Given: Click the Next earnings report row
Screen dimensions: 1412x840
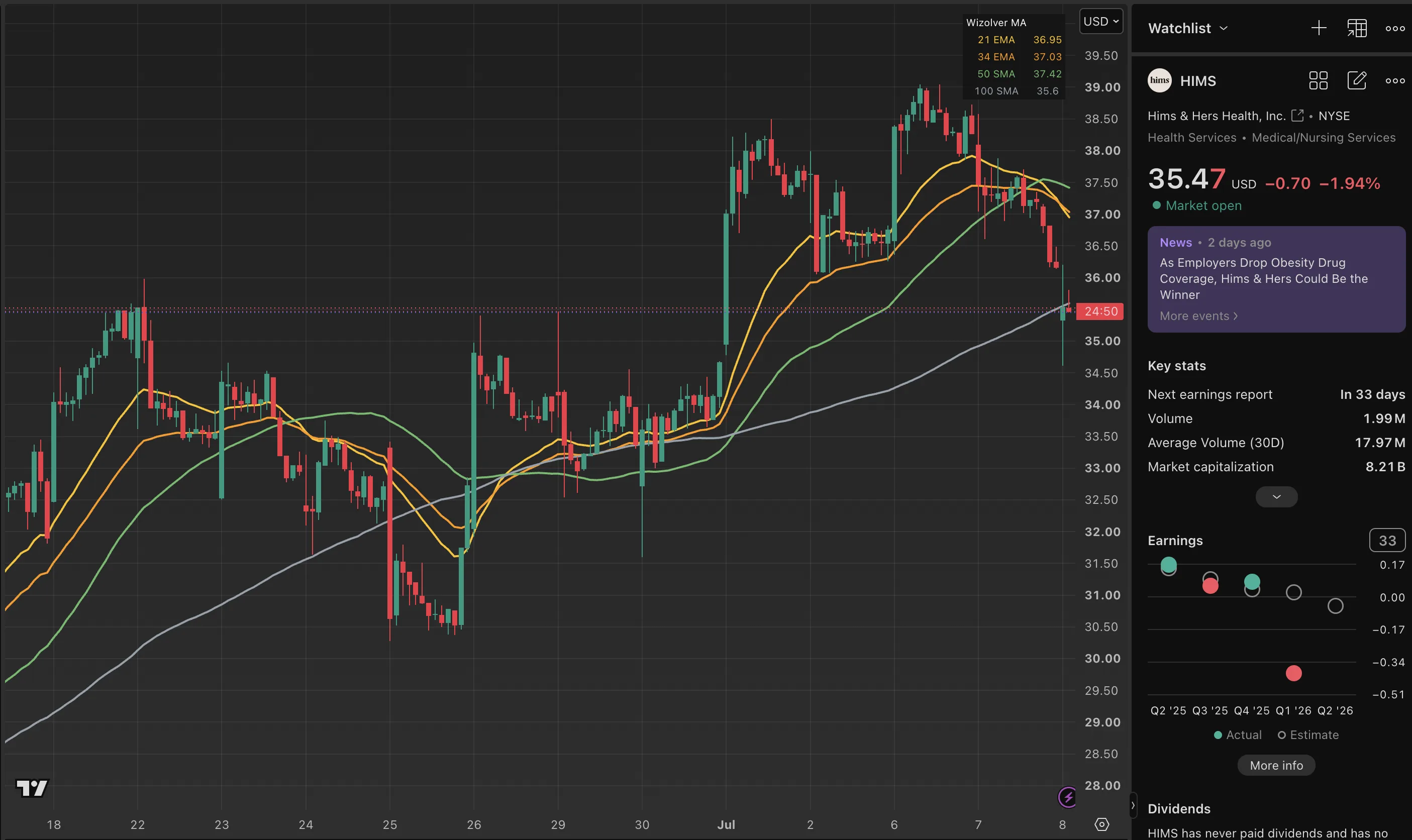Looking at the screenshot, I should pos(1276,394).
